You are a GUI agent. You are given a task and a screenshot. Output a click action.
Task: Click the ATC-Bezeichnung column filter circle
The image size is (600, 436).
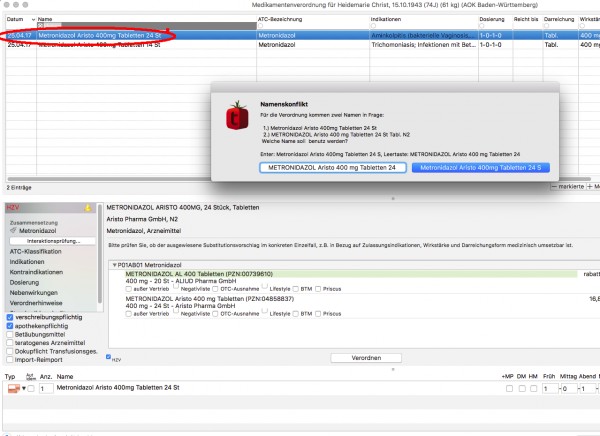[261, 26]
